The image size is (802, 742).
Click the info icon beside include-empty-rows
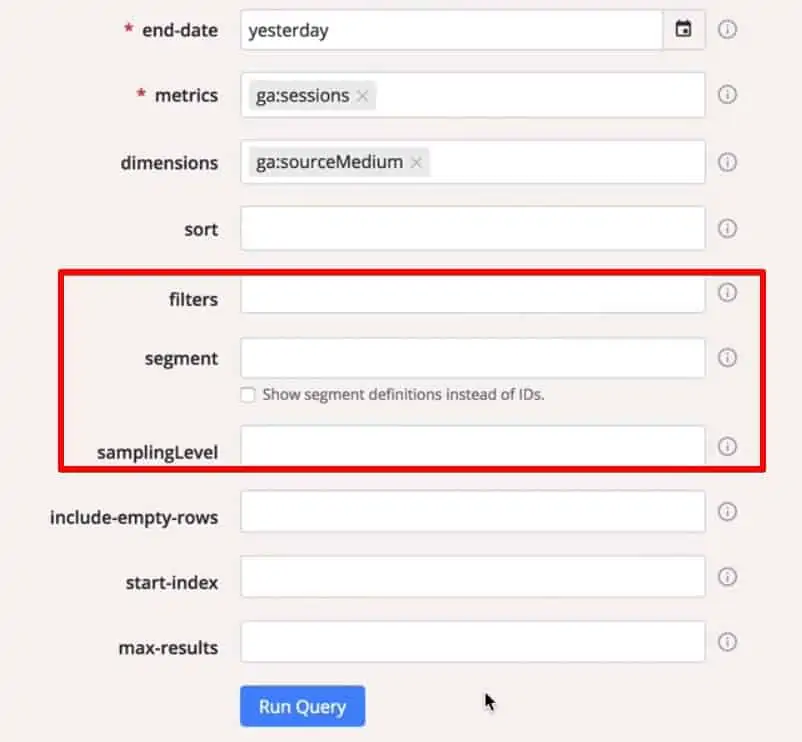[x=728, y=512]
